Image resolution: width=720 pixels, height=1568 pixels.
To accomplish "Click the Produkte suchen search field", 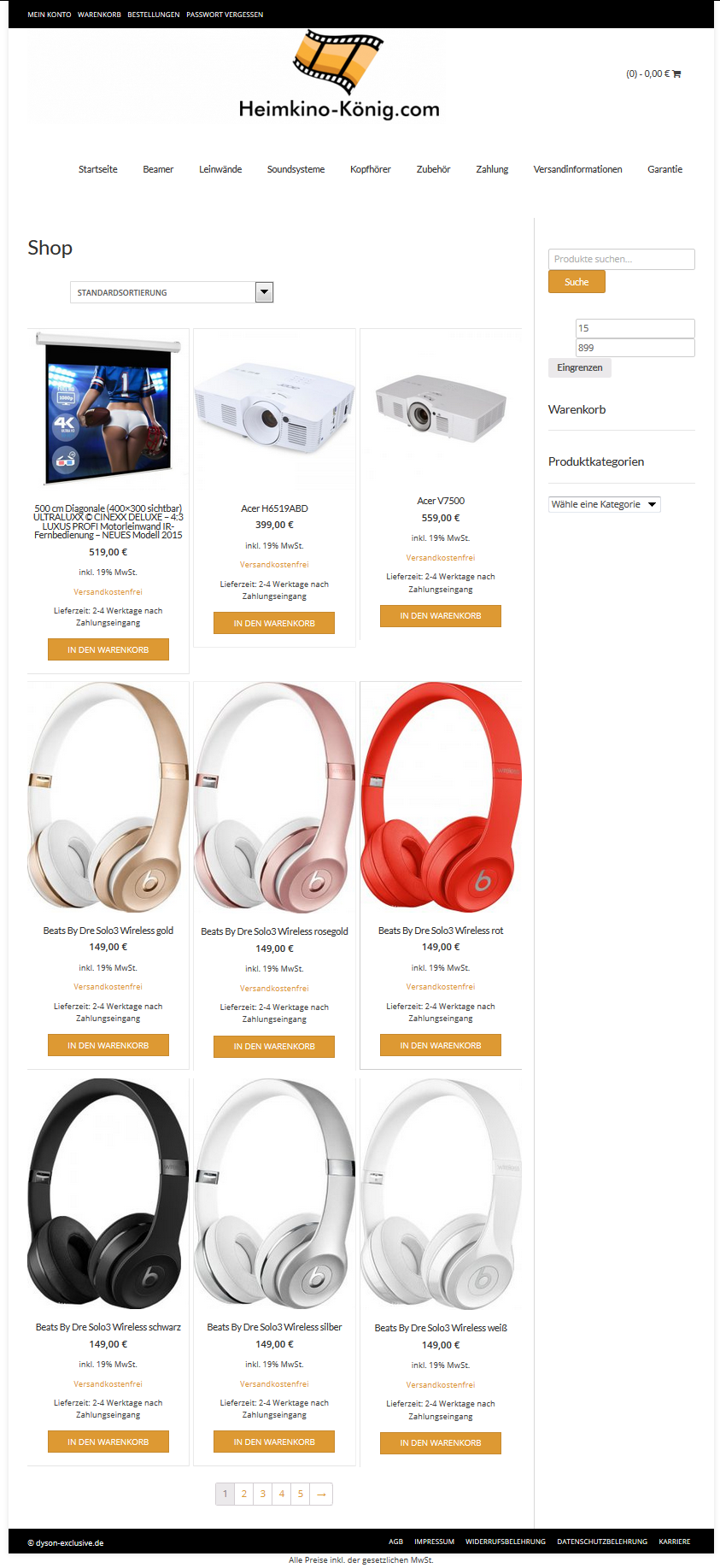I will (x=622, y=259).
